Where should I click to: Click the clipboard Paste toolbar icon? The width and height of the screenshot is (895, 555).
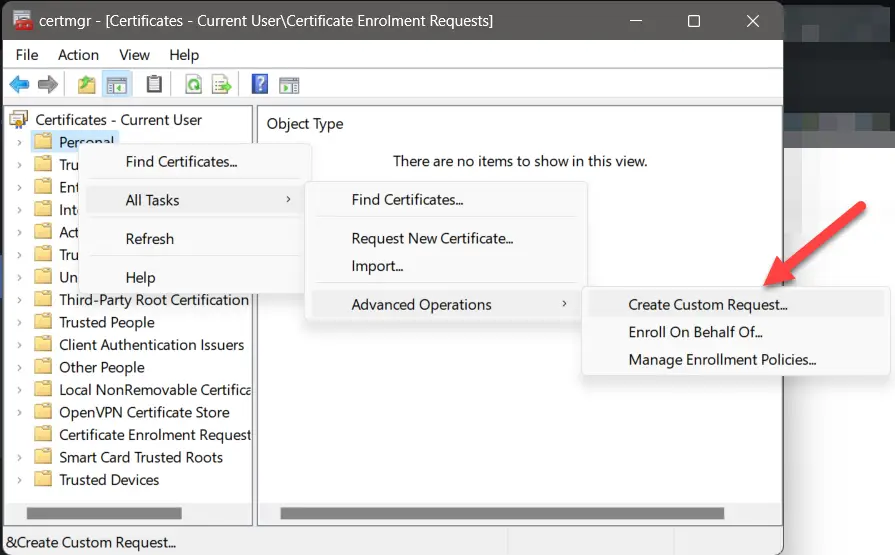tap(154, 85)
